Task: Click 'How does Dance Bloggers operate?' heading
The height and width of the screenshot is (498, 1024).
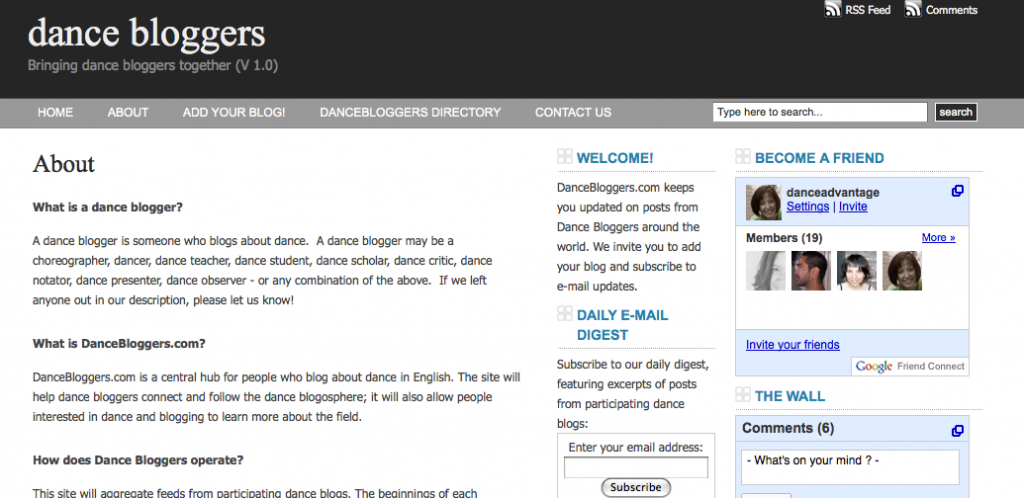Action: click(138, 460)
